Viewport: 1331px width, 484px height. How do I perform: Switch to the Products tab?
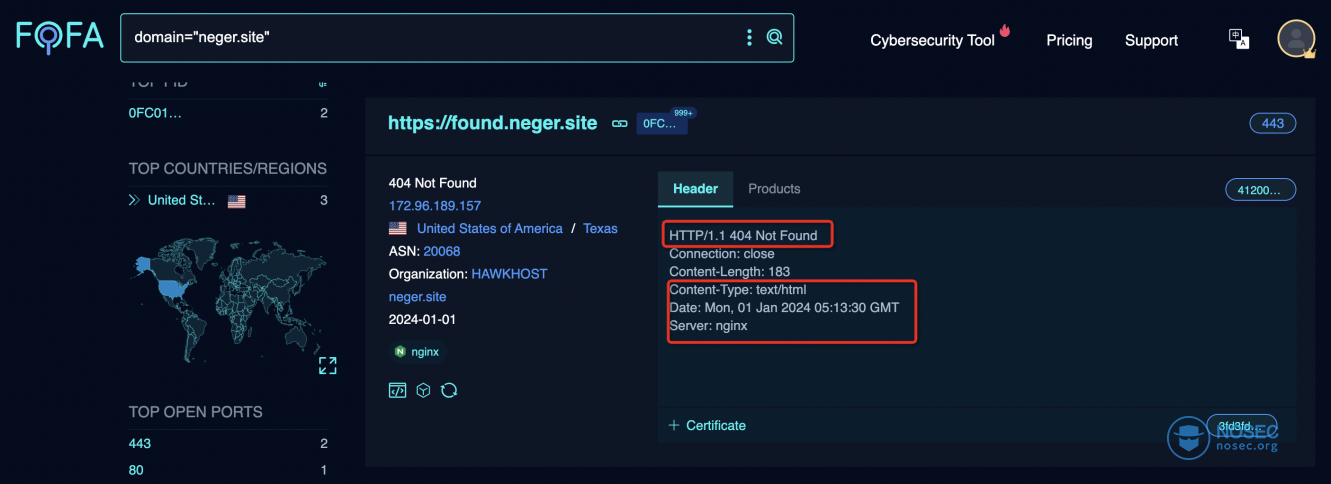[774, 188]
